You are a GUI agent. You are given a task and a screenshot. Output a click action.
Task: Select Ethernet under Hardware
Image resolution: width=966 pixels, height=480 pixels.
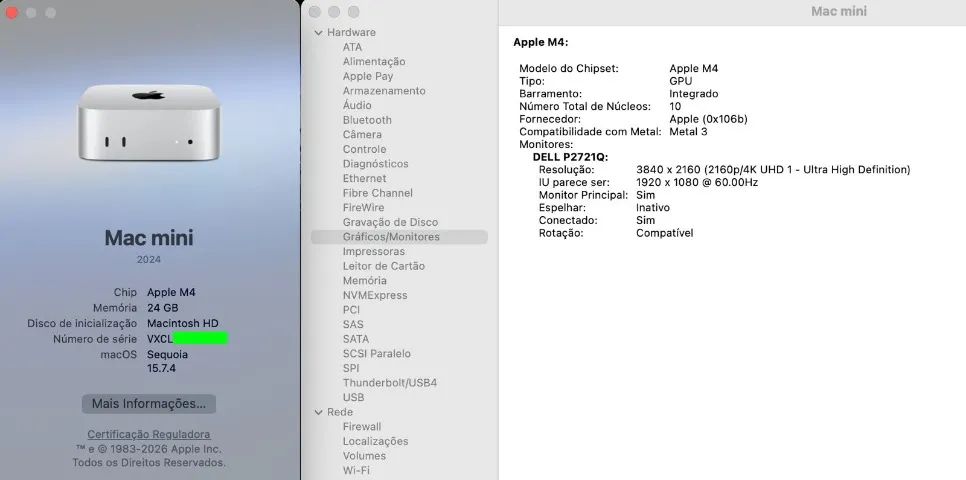(364, 178)
